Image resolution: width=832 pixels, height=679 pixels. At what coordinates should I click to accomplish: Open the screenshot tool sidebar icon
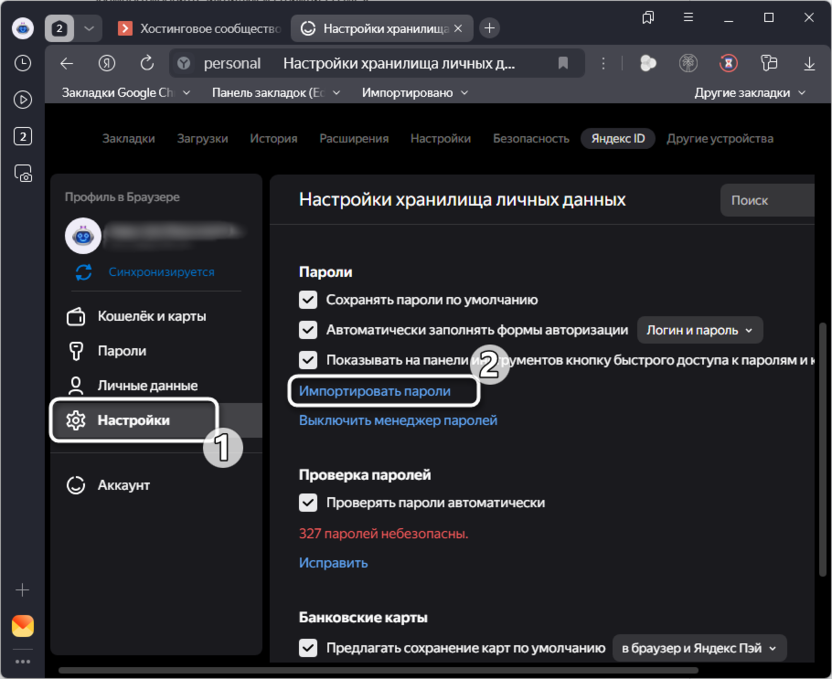click(x=23, y=173)
